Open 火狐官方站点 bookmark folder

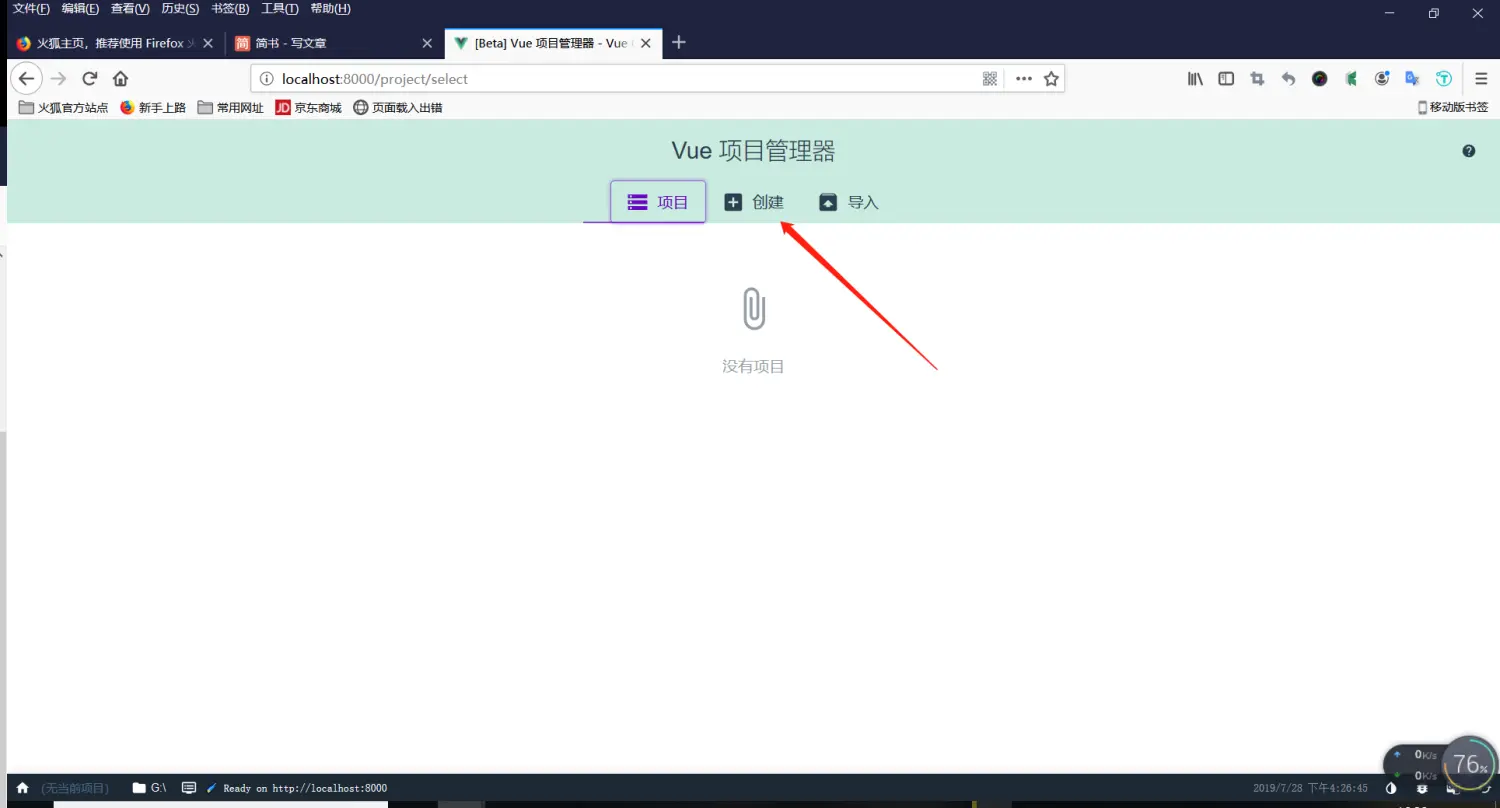click(64, 107)
